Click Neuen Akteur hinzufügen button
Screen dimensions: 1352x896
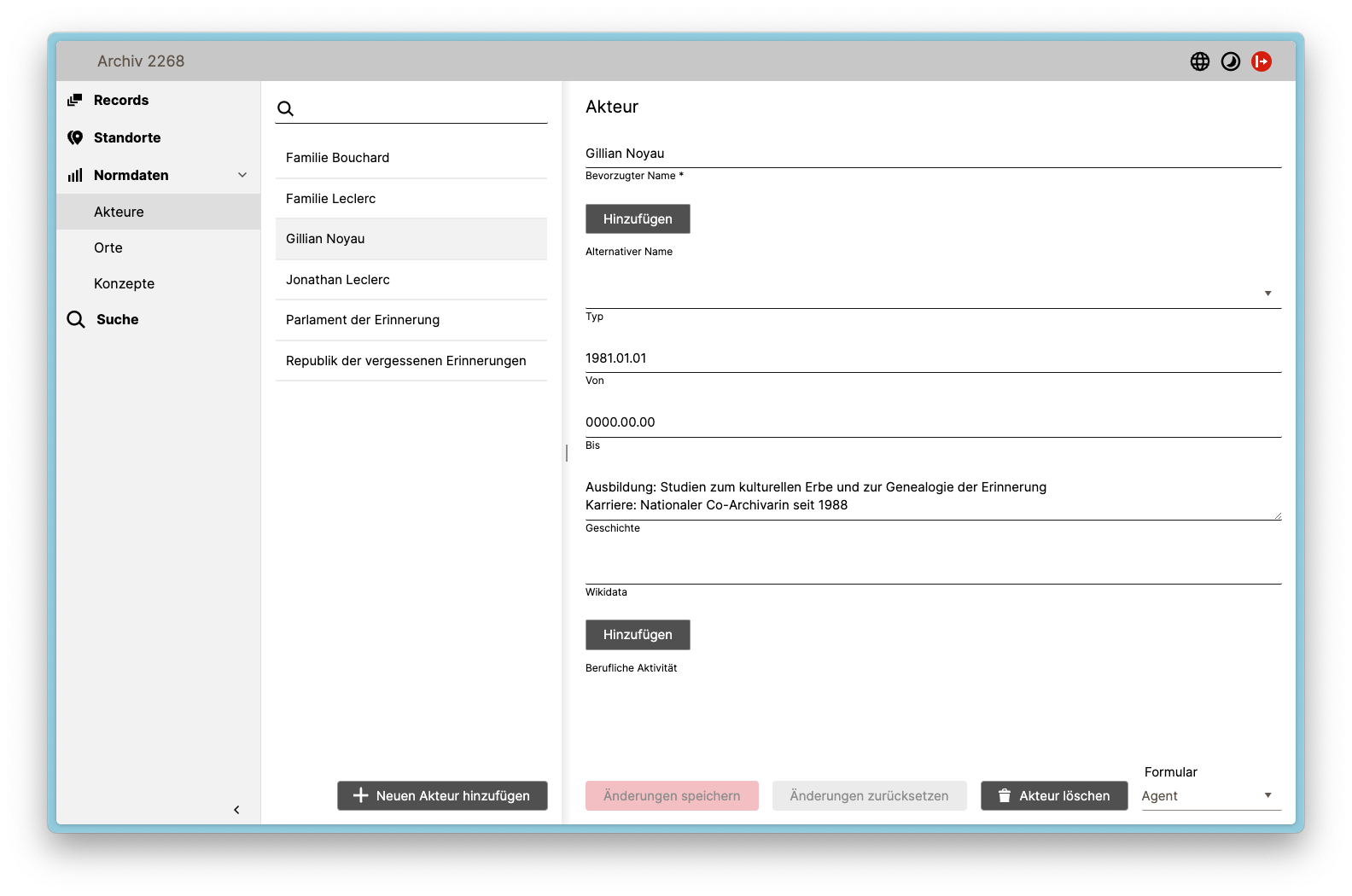coord(442,795)
